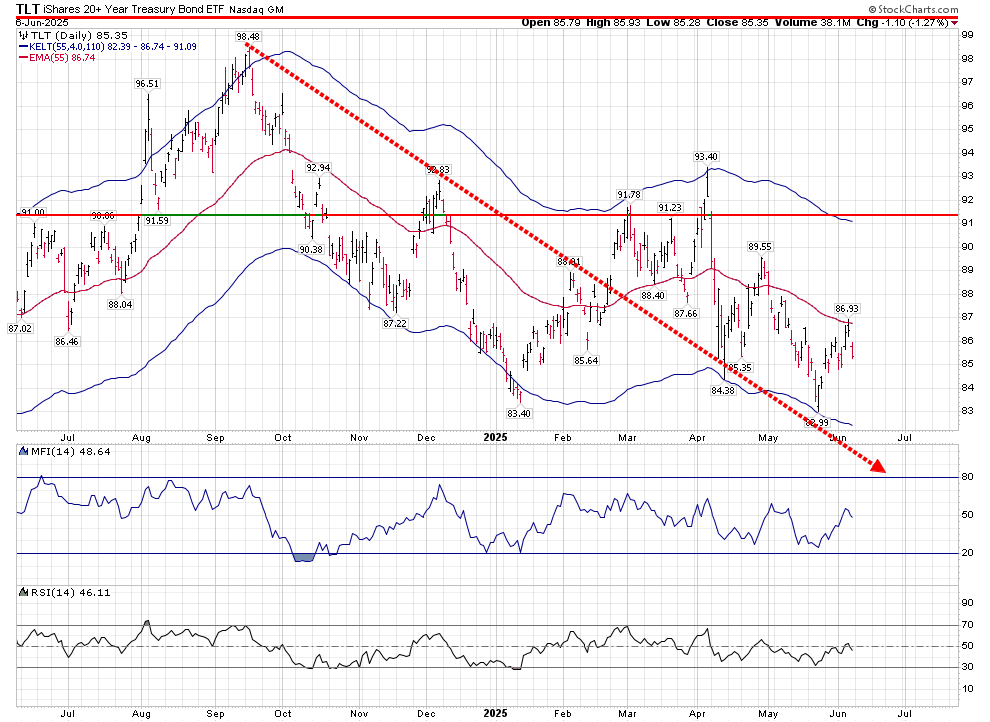
Task: Click the 98.48 peak price label
Action: [x=248, y=36]
